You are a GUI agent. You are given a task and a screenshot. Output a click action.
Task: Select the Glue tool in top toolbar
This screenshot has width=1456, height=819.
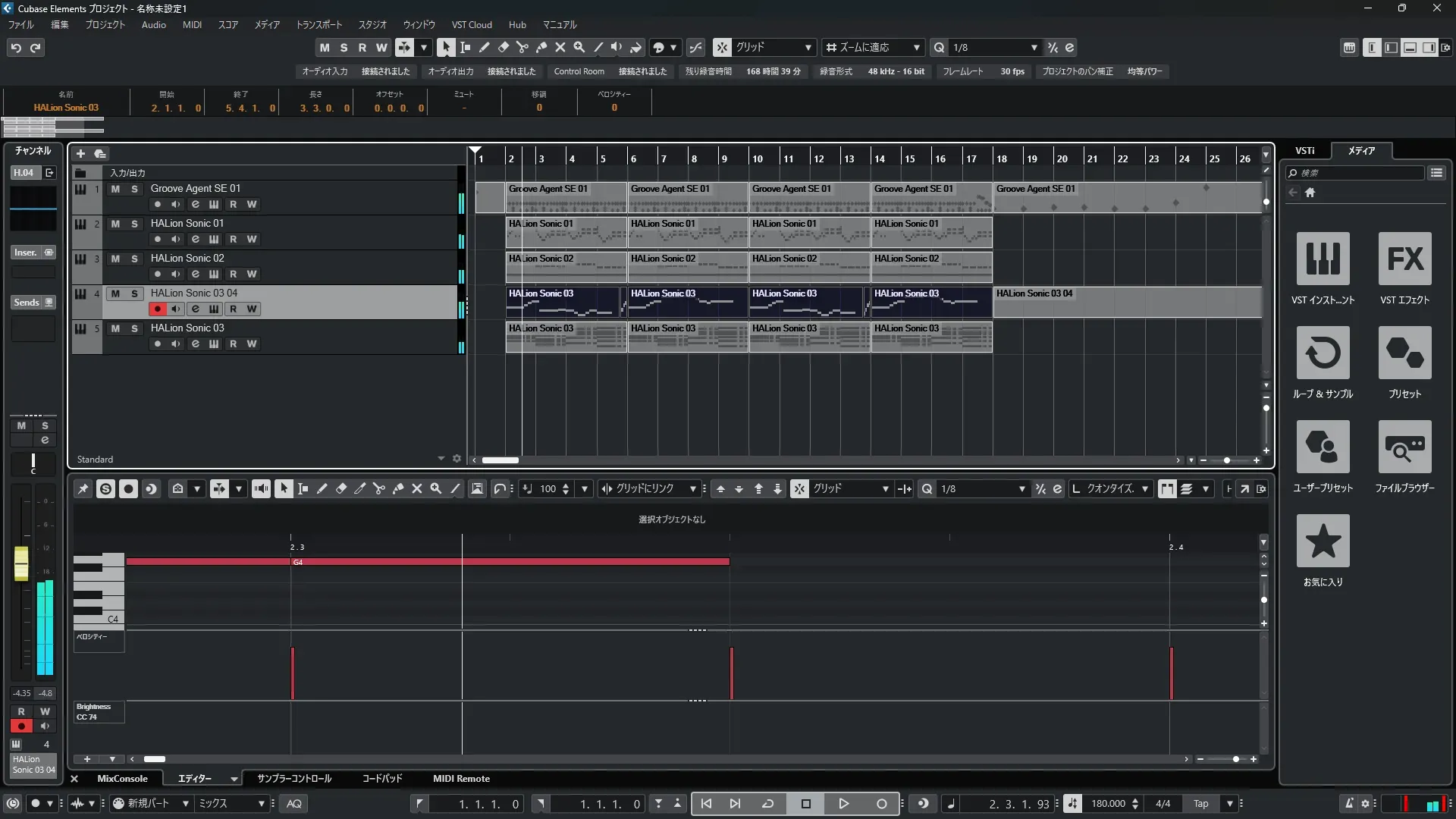click(x=541, y=47)
